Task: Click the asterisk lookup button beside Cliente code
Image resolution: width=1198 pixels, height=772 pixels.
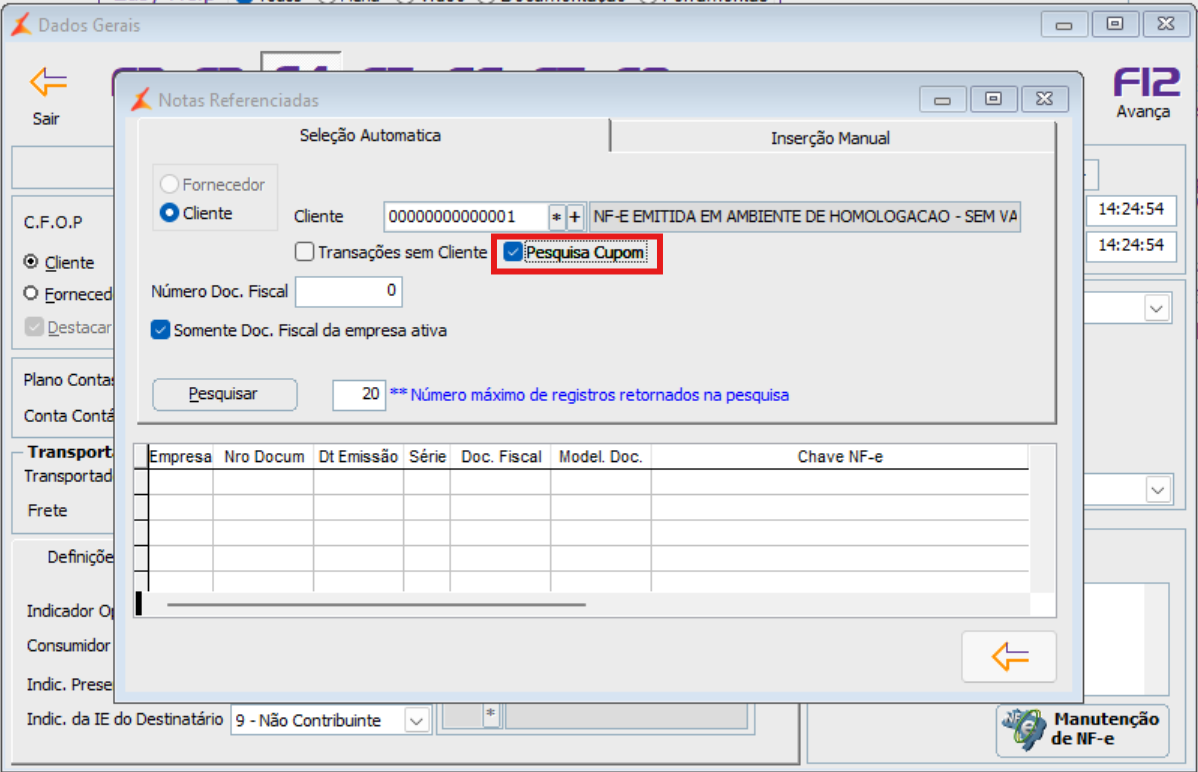Action: pyautogui.click(x=556, y=217)
